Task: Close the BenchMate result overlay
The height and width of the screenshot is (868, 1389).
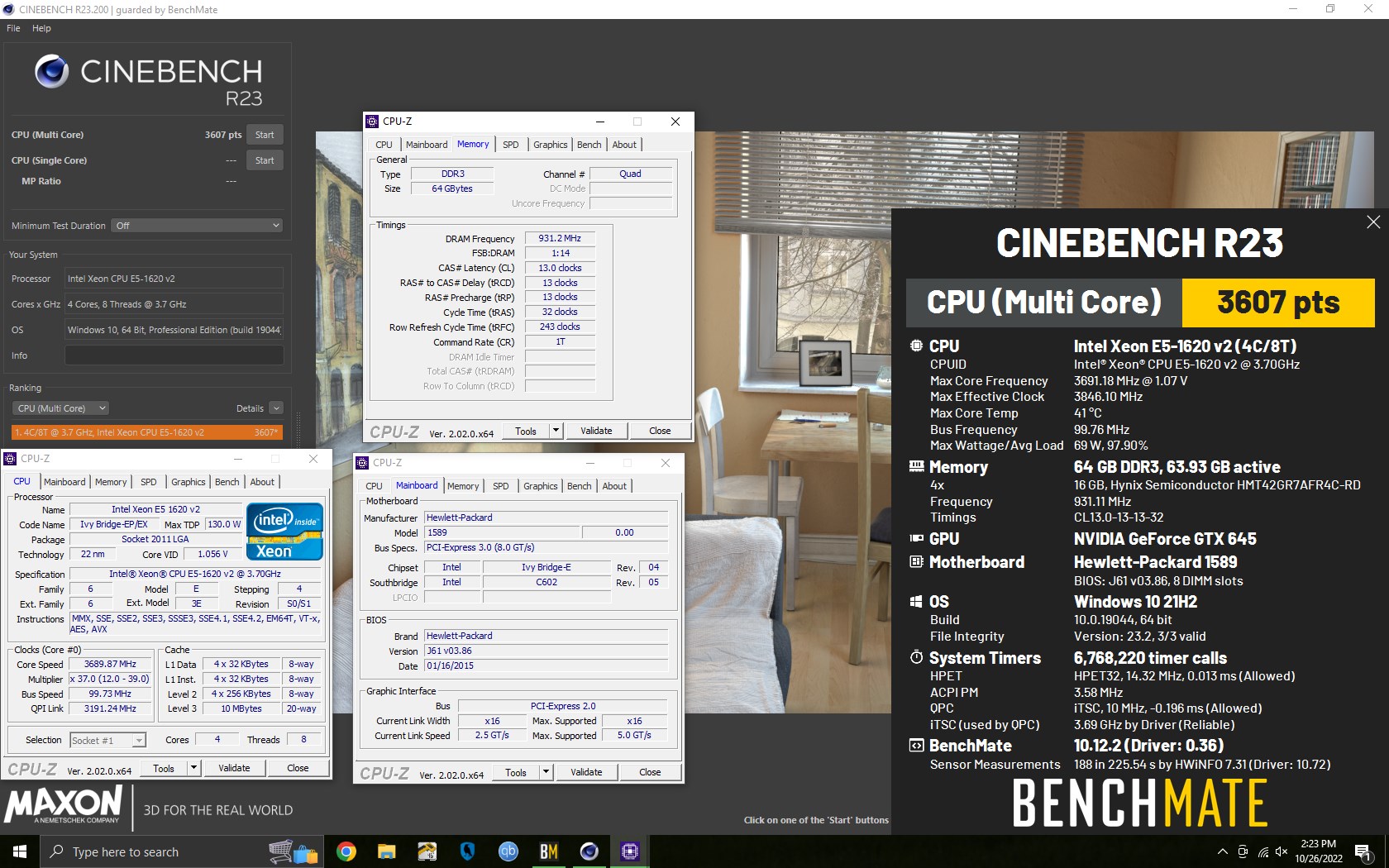Action: [1373, 222]
